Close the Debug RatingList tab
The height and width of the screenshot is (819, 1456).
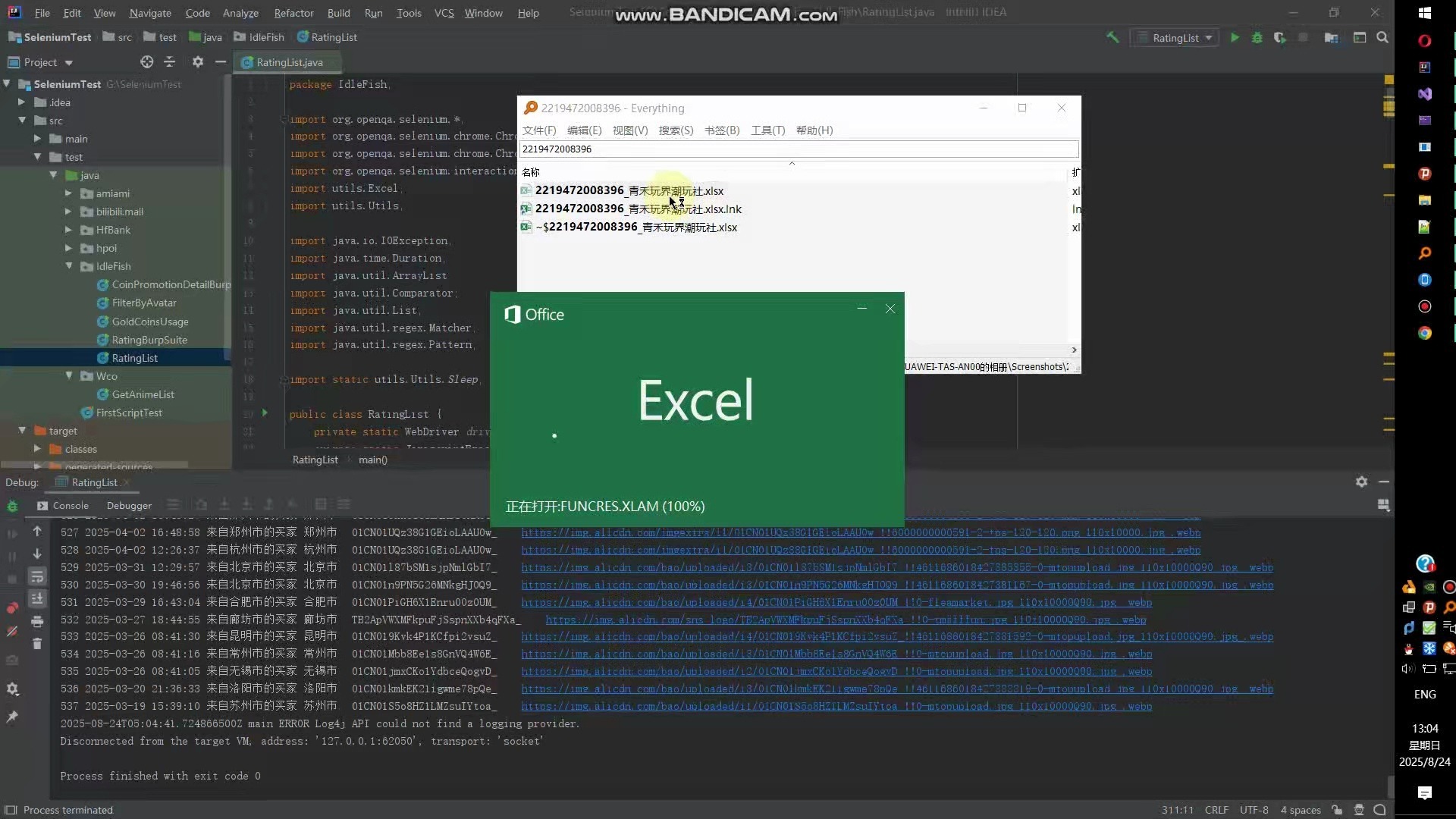127,482
